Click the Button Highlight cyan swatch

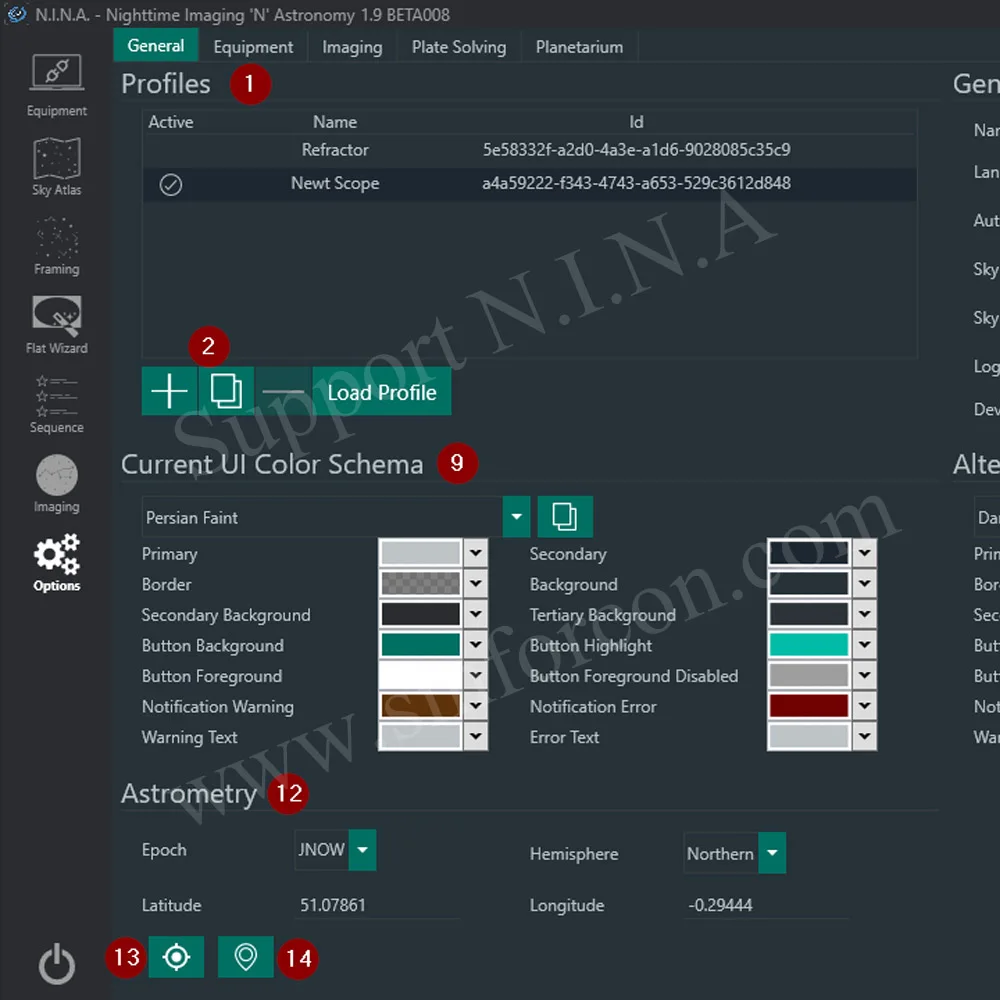click(x=809, y=644)
